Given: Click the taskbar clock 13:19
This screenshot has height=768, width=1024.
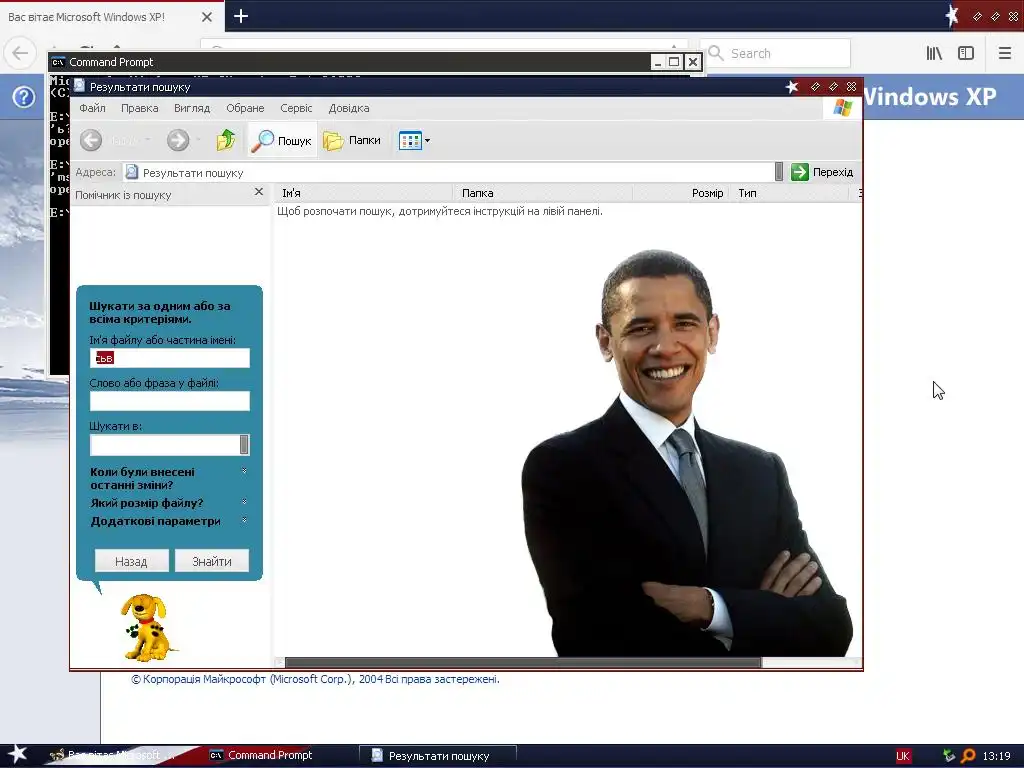Looking at the screenshot, I should coord(997,756).
